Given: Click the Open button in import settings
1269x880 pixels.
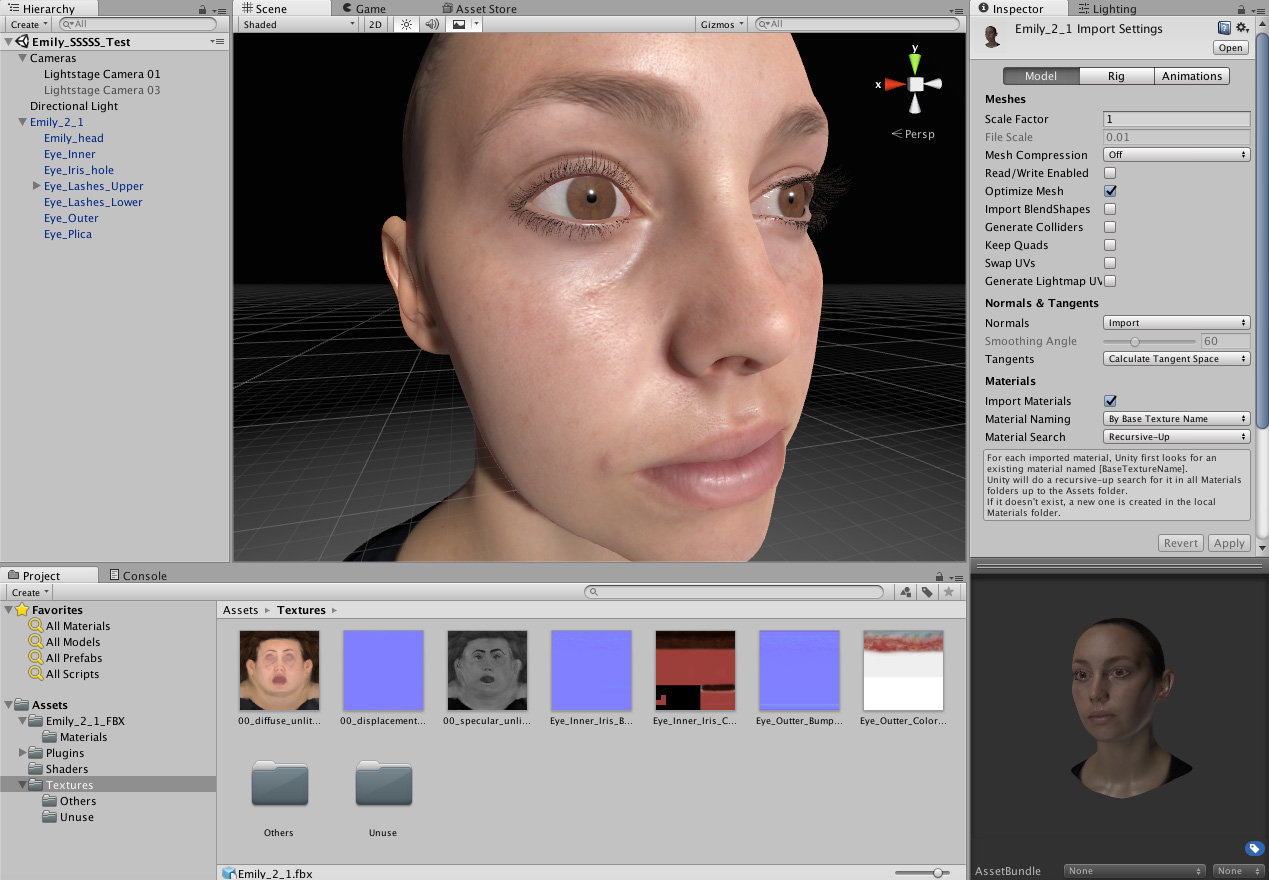Looking at the screenshot, I should (x=1230, y=47).
